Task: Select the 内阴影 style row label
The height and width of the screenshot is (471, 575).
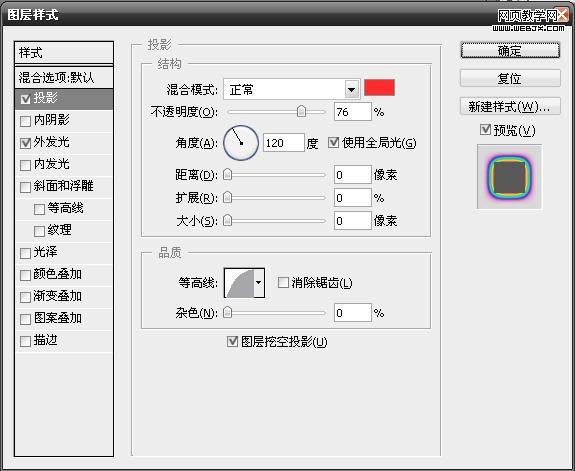Action: pos(52,120)
